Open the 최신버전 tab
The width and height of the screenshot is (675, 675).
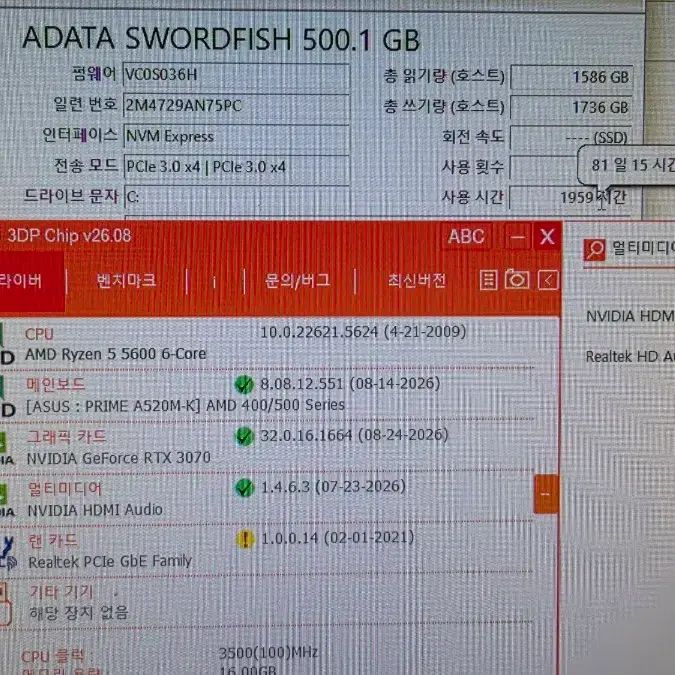[x=417, y=281]
